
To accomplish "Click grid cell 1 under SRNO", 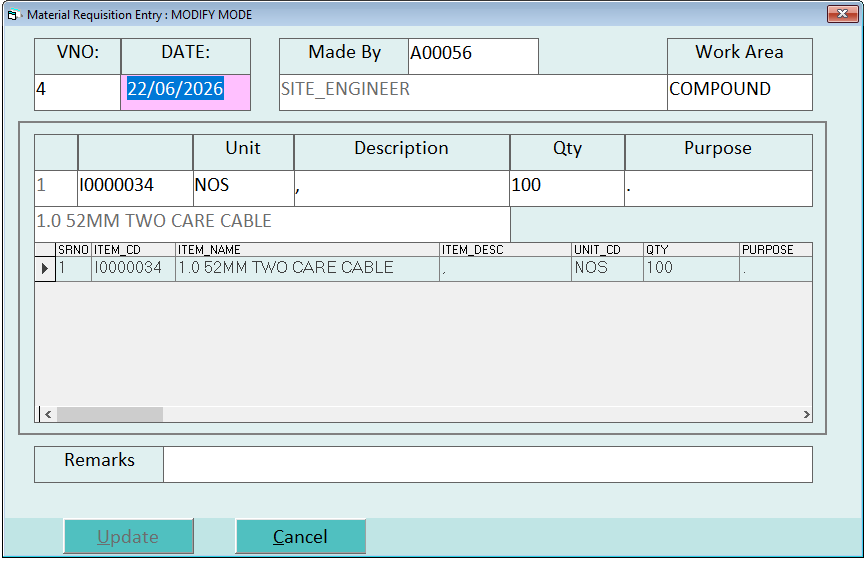I will pos(73,269).
